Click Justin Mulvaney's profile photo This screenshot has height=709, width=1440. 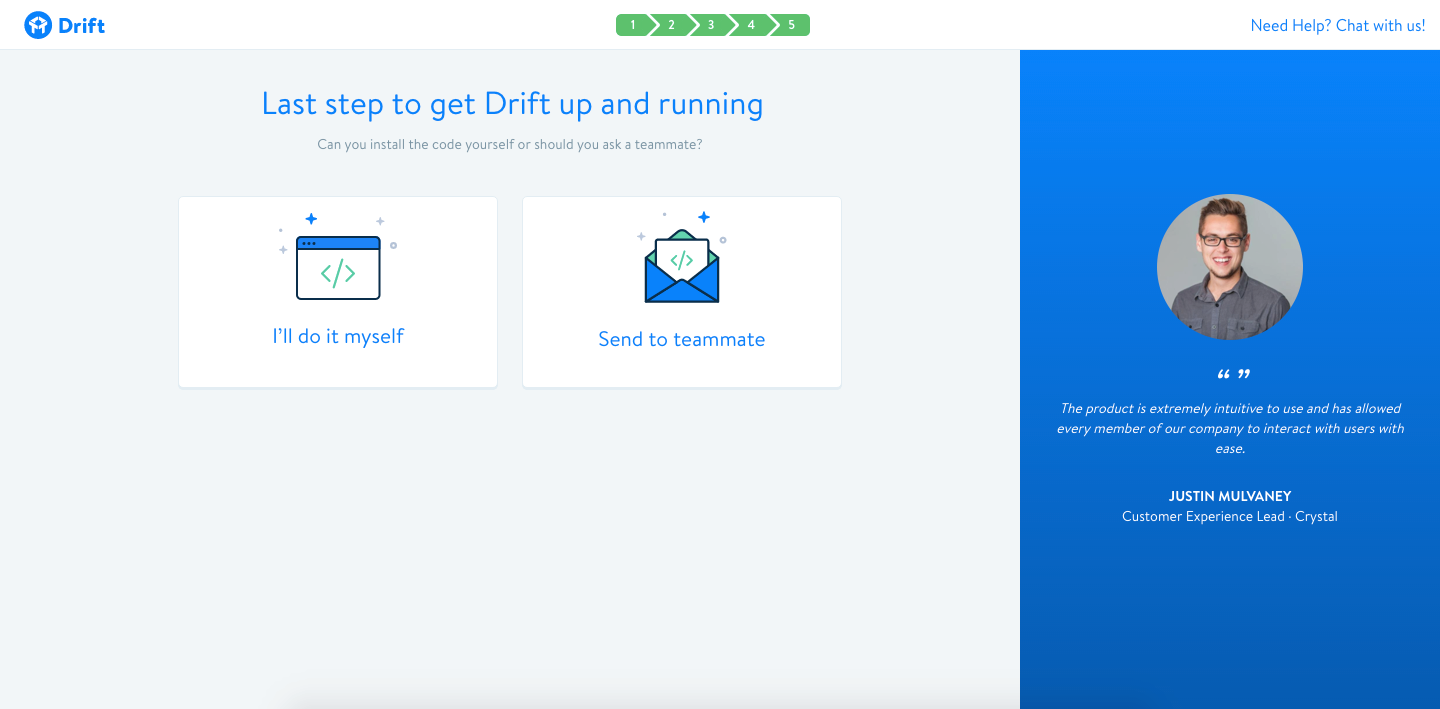[x=1230, y=267]
